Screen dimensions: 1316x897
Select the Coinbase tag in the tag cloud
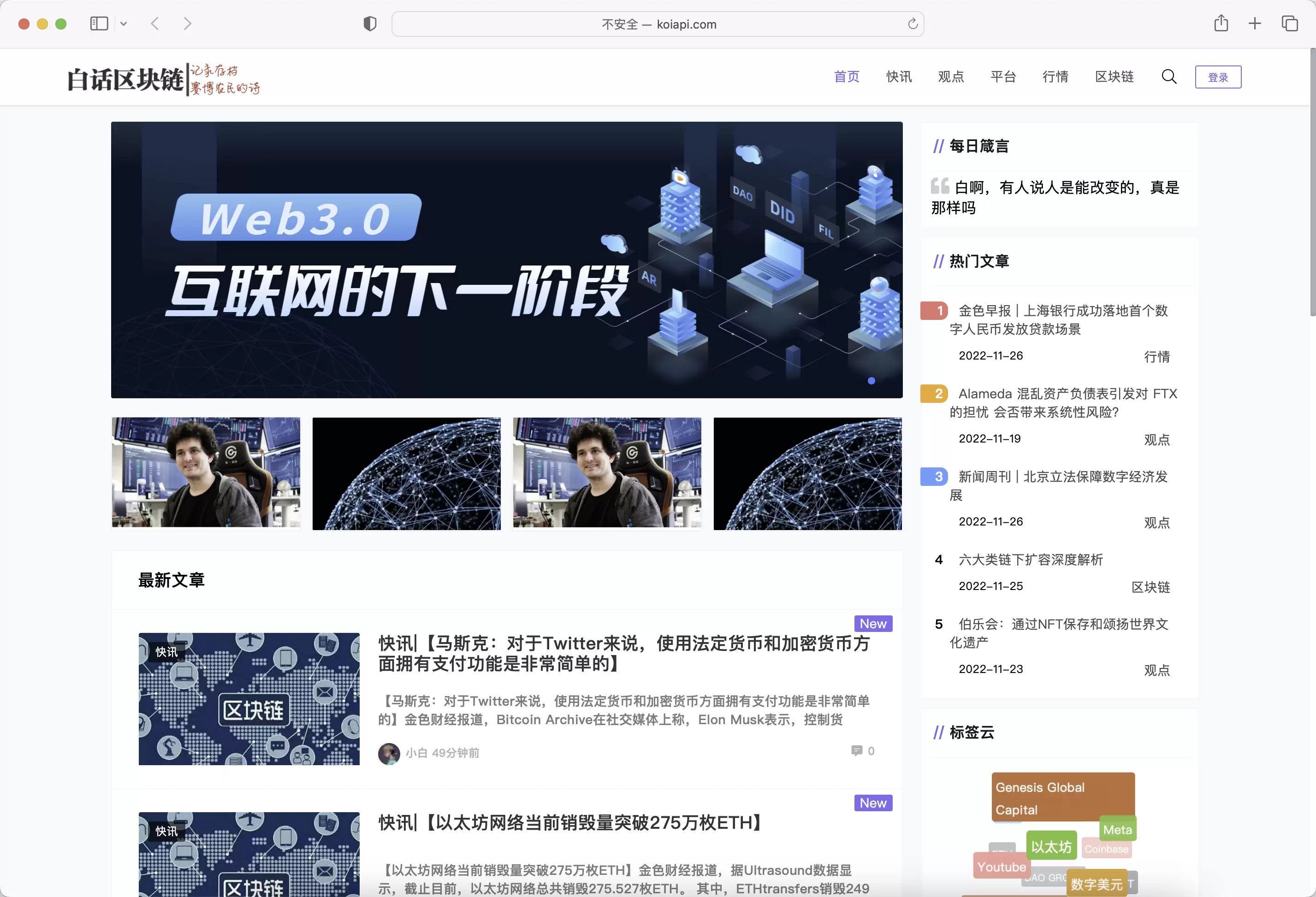coord(1106,848)
